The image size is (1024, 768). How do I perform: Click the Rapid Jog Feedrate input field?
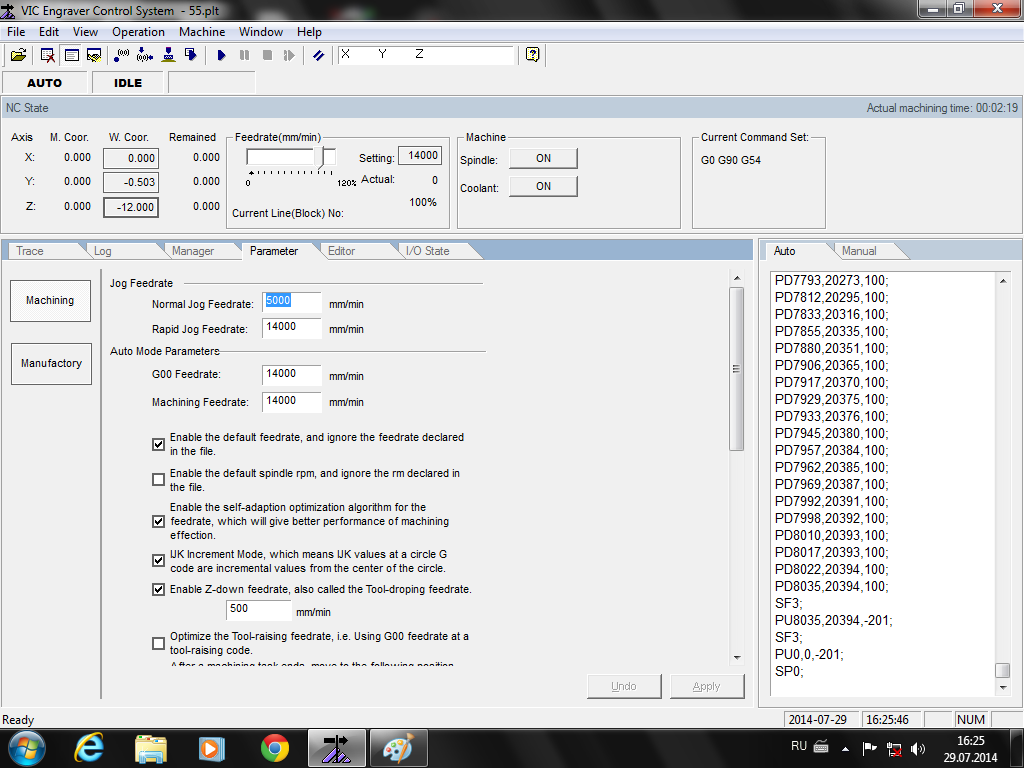pos(291,328)
